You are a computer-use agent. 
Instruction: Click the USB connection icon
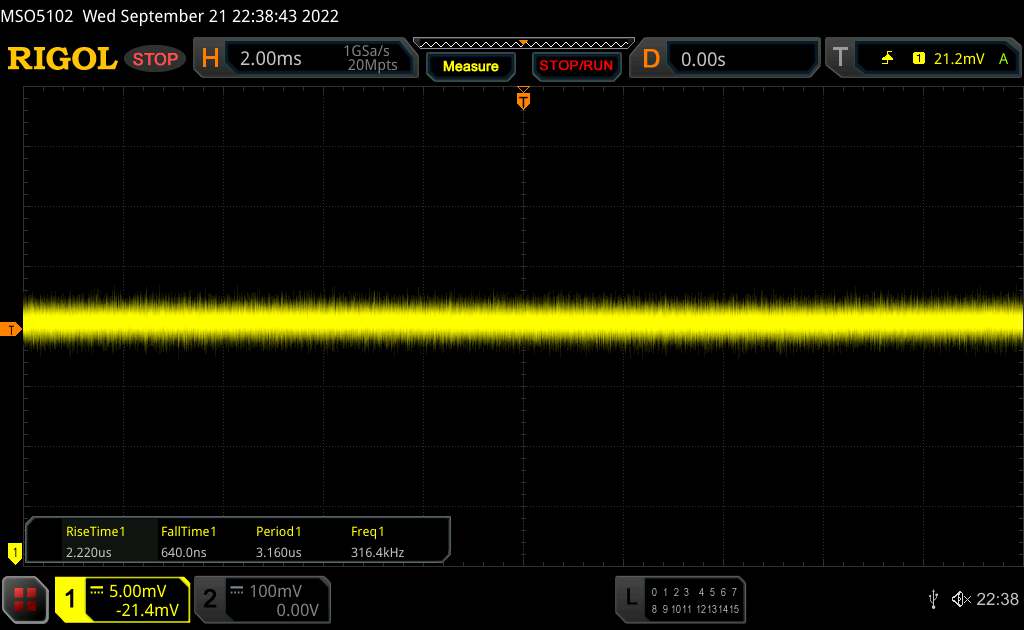pos(933,599)
